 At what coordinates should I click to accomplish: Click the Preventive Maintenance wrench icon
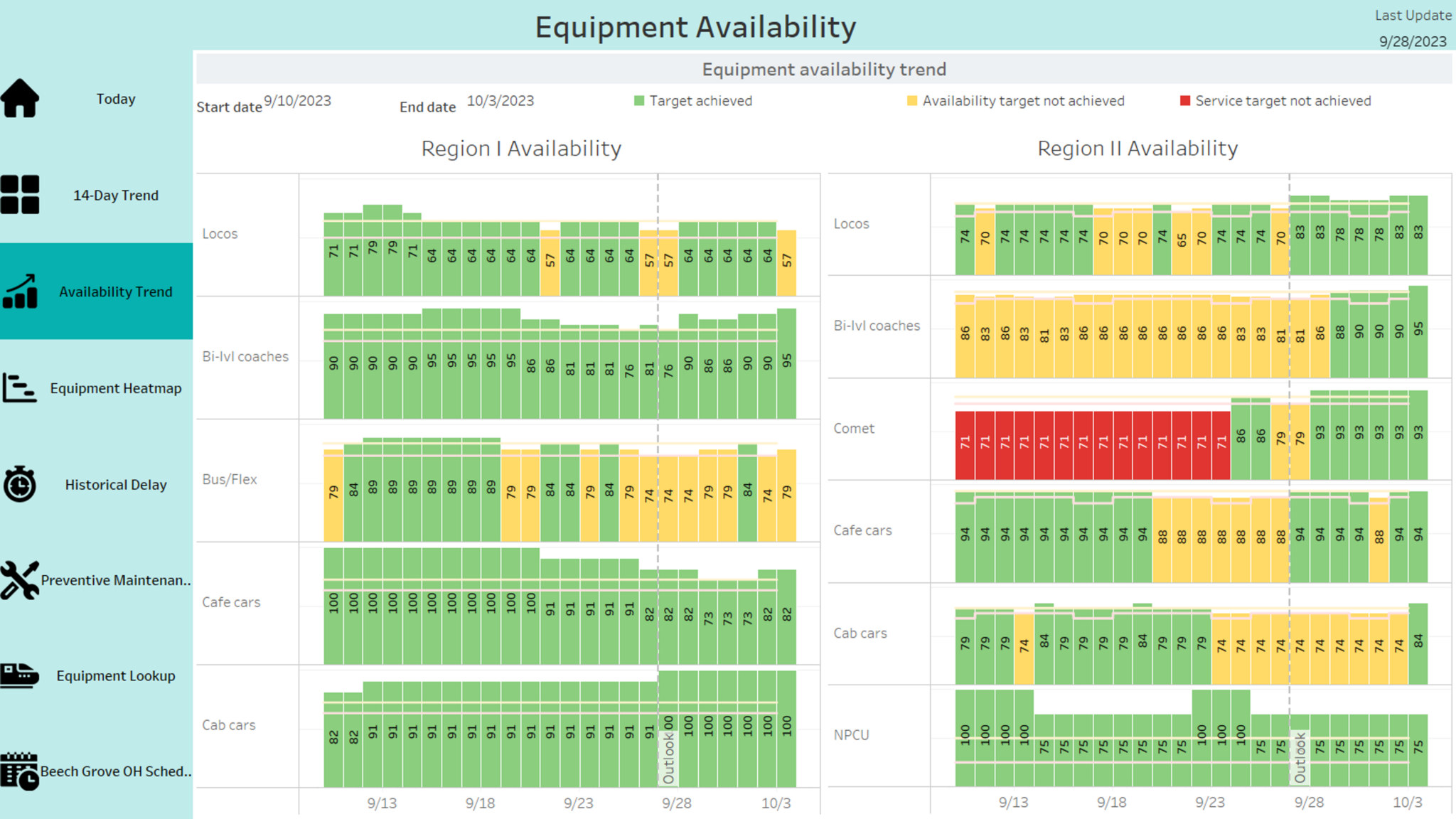(x=21, y=580)
